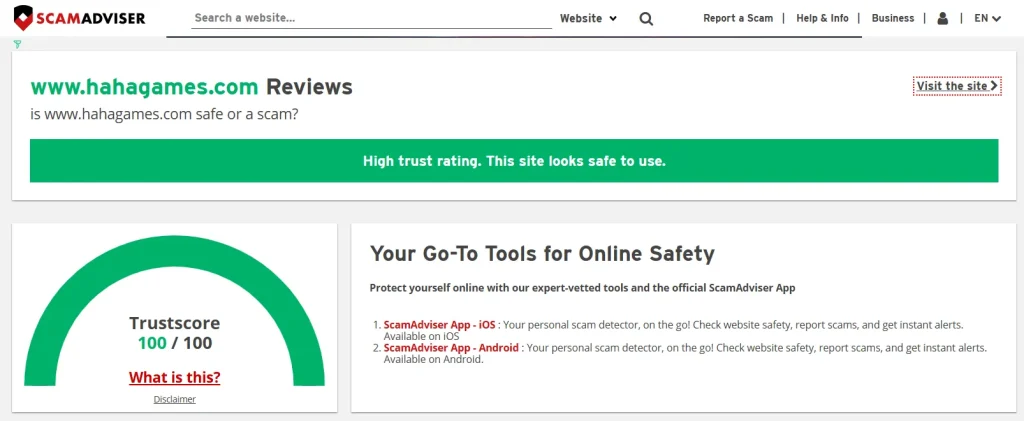
Task: Open the Help & Info menu
Action: 822,18
